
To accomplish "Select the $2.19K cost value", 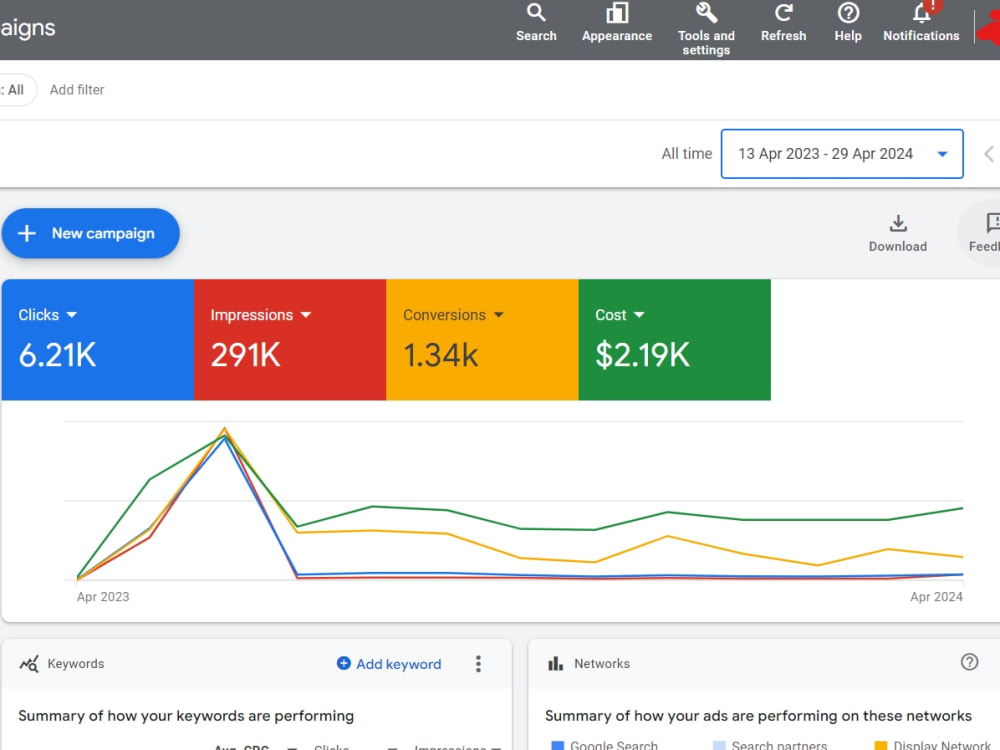I will (x=642, y=355).
